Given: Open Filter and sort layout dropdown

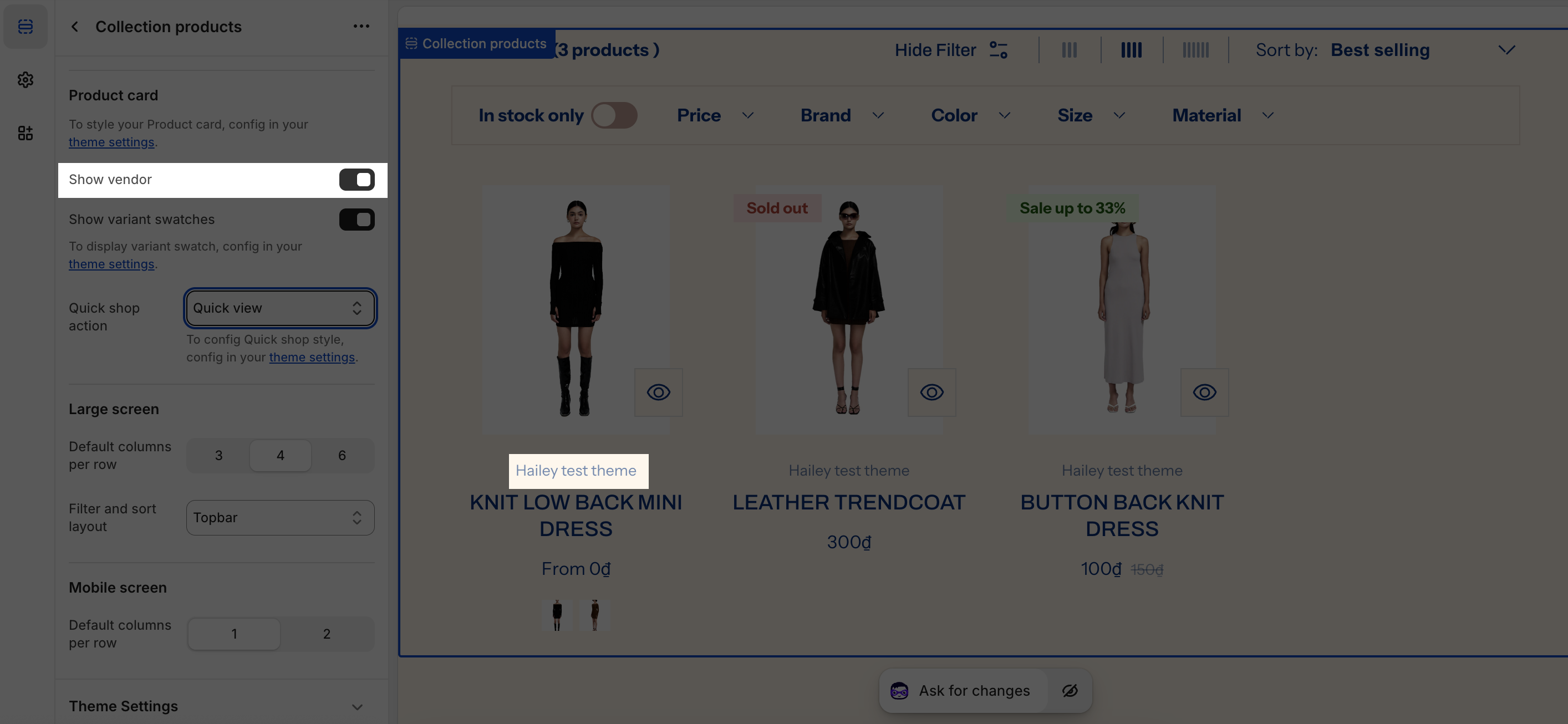Looking at the screenshot, I should (280, 518).
